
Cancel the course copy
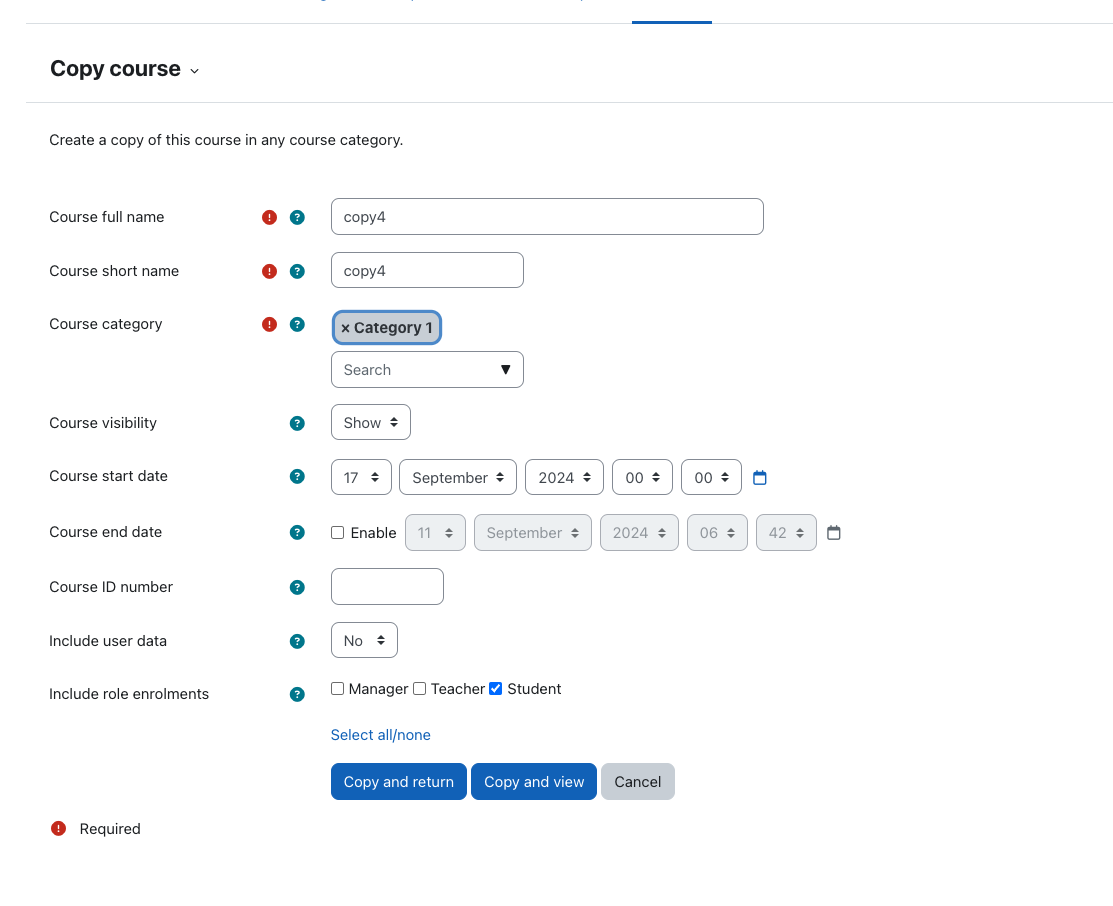[637, 782]
